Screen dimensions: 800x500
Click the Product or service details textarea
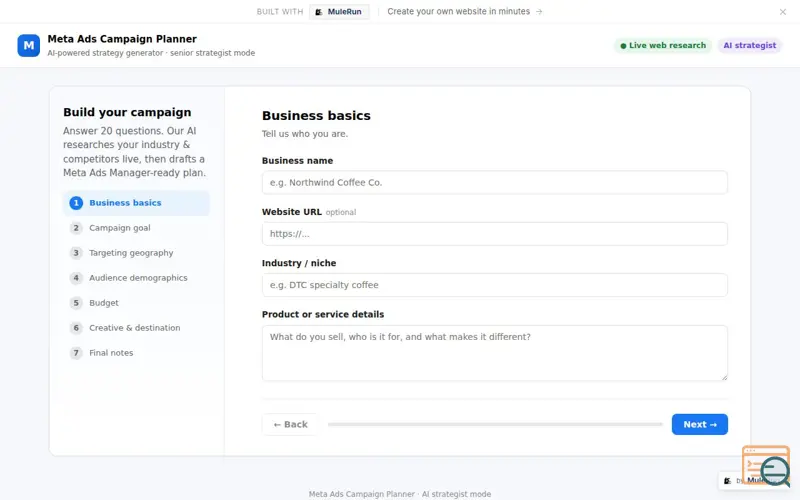click(x=494, y=353)
